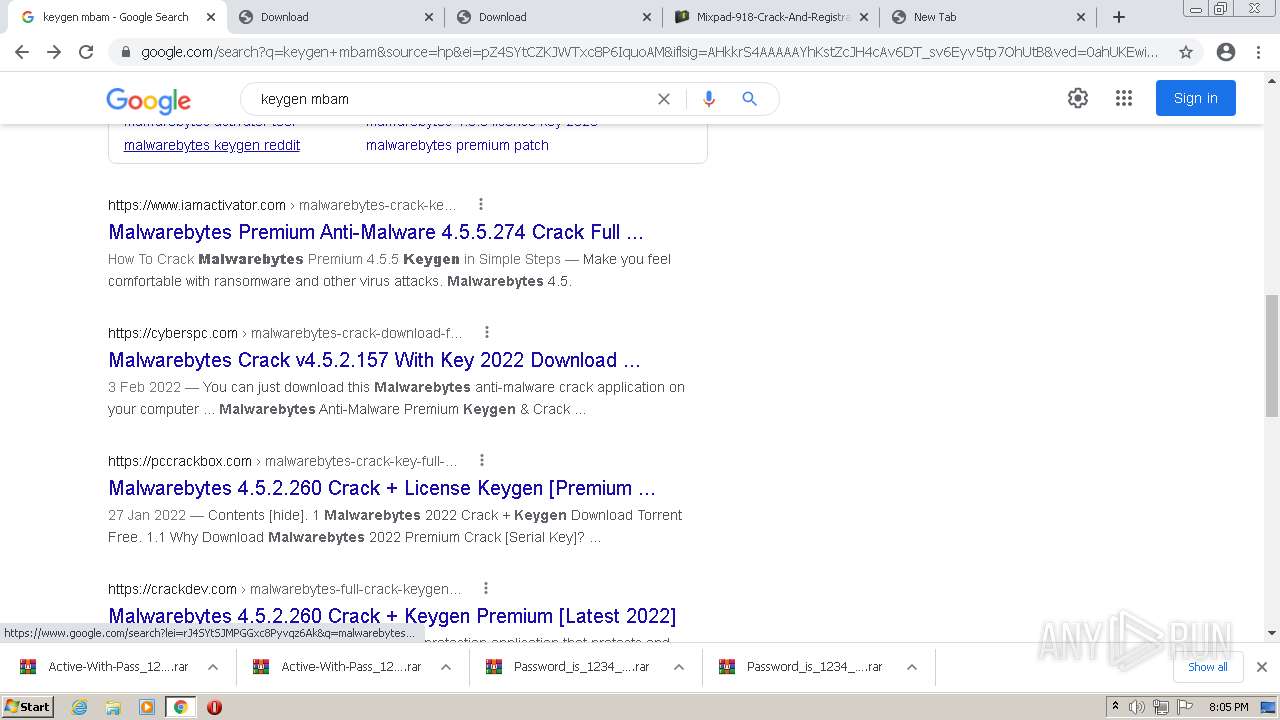Click the browser back arrow

(x=22, y=52)
